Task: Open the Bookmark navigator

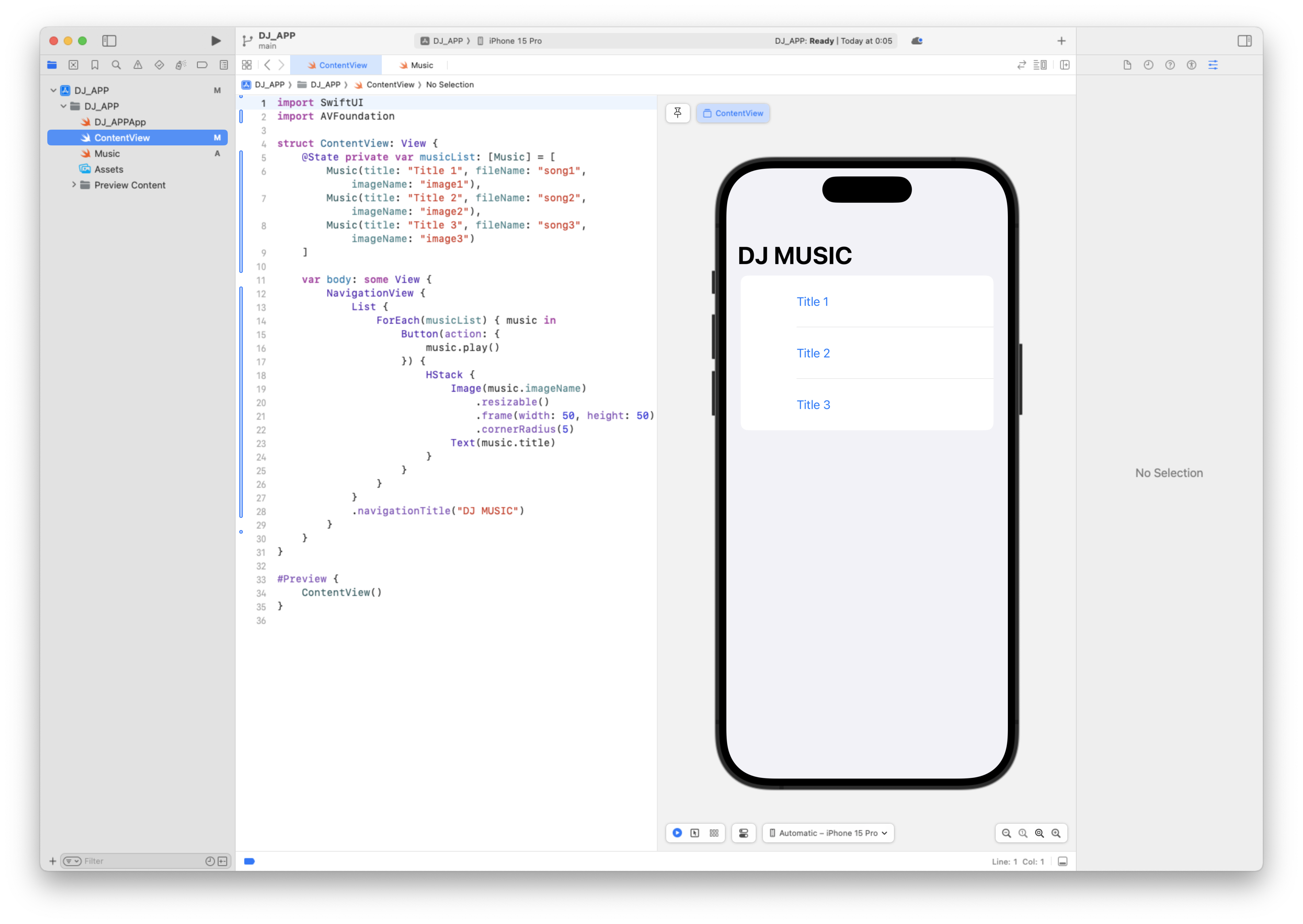Action: coord(95,65)
